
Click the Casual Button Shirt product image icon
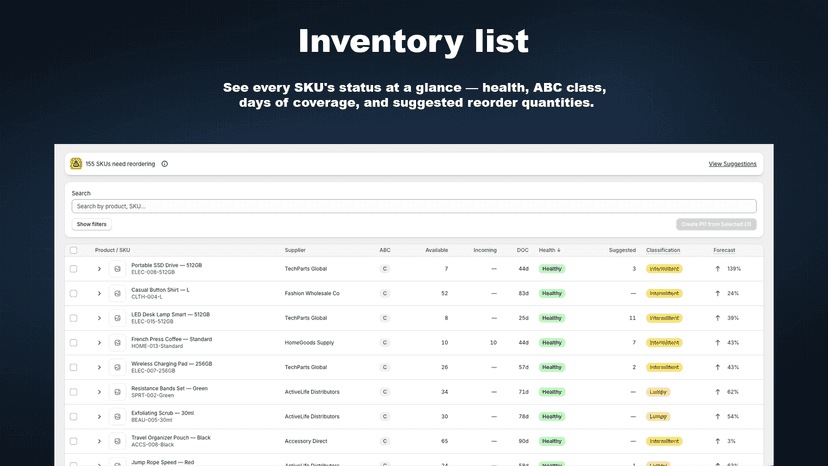117,293
